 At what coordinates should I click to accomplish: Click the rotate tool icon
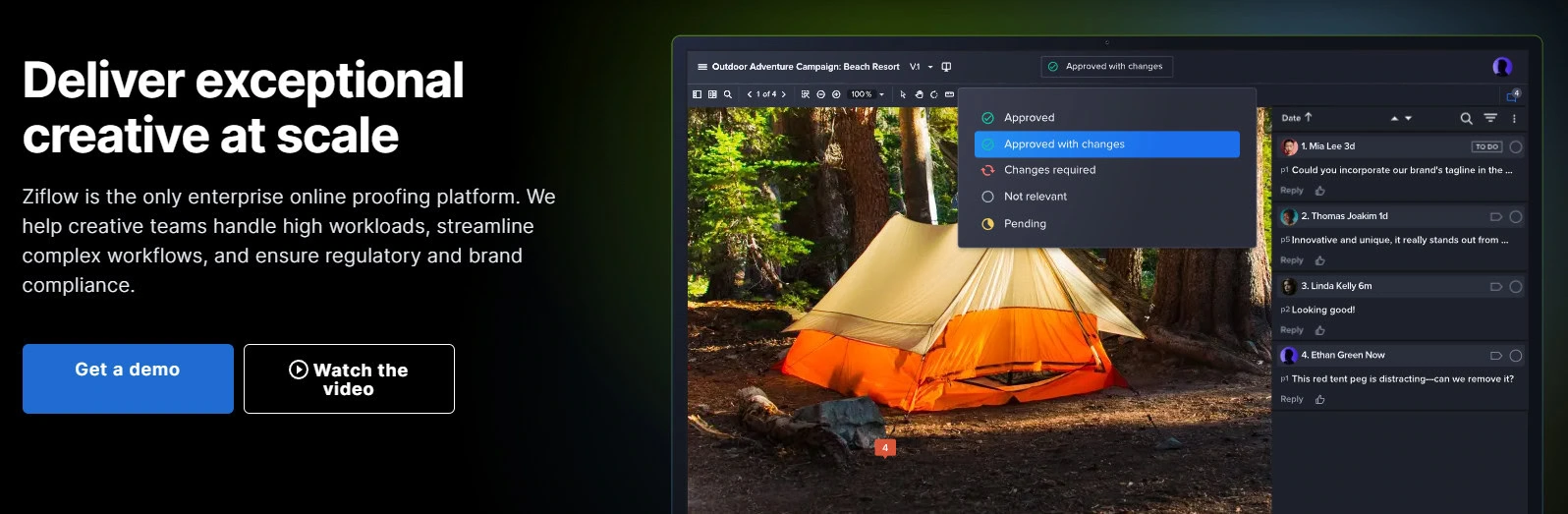933,94
